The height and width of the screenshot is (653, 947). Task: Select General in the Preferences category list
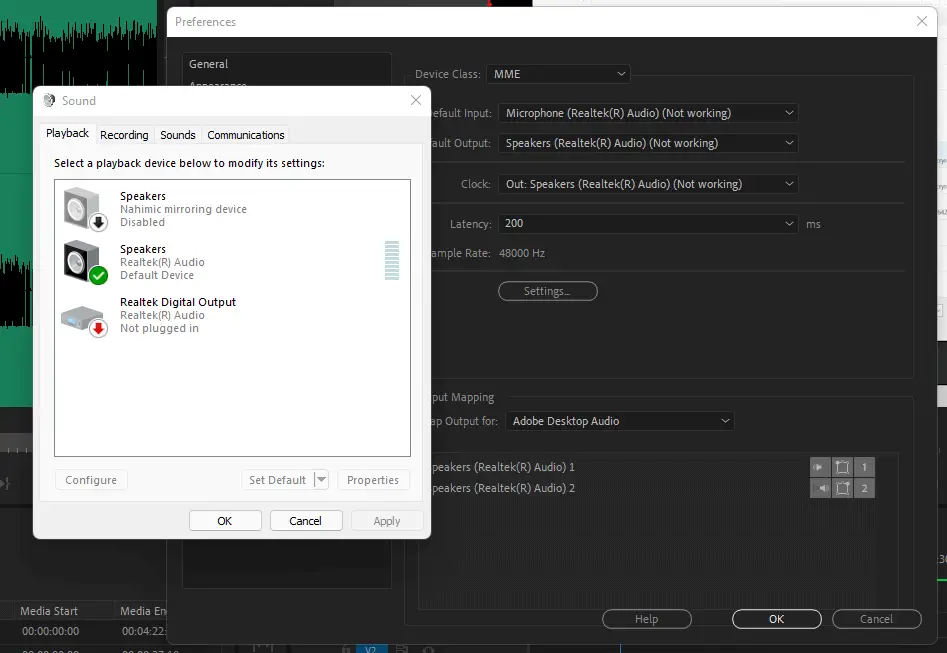point(208,64)
